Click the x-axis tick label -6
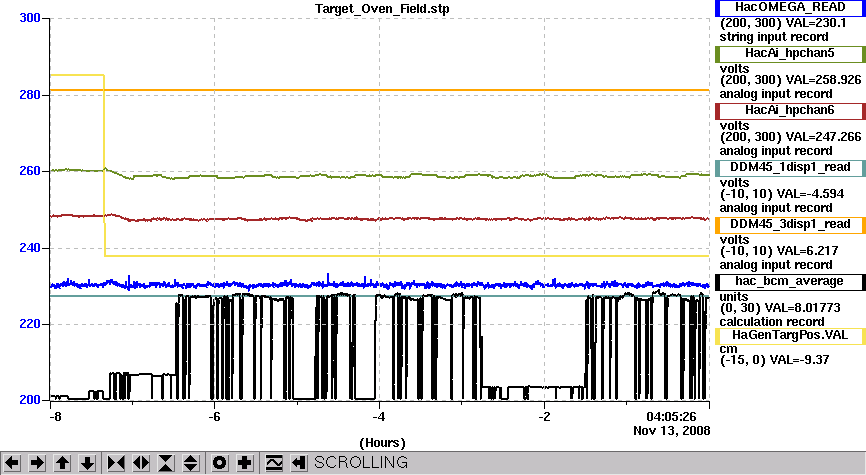 pos(214,416)
